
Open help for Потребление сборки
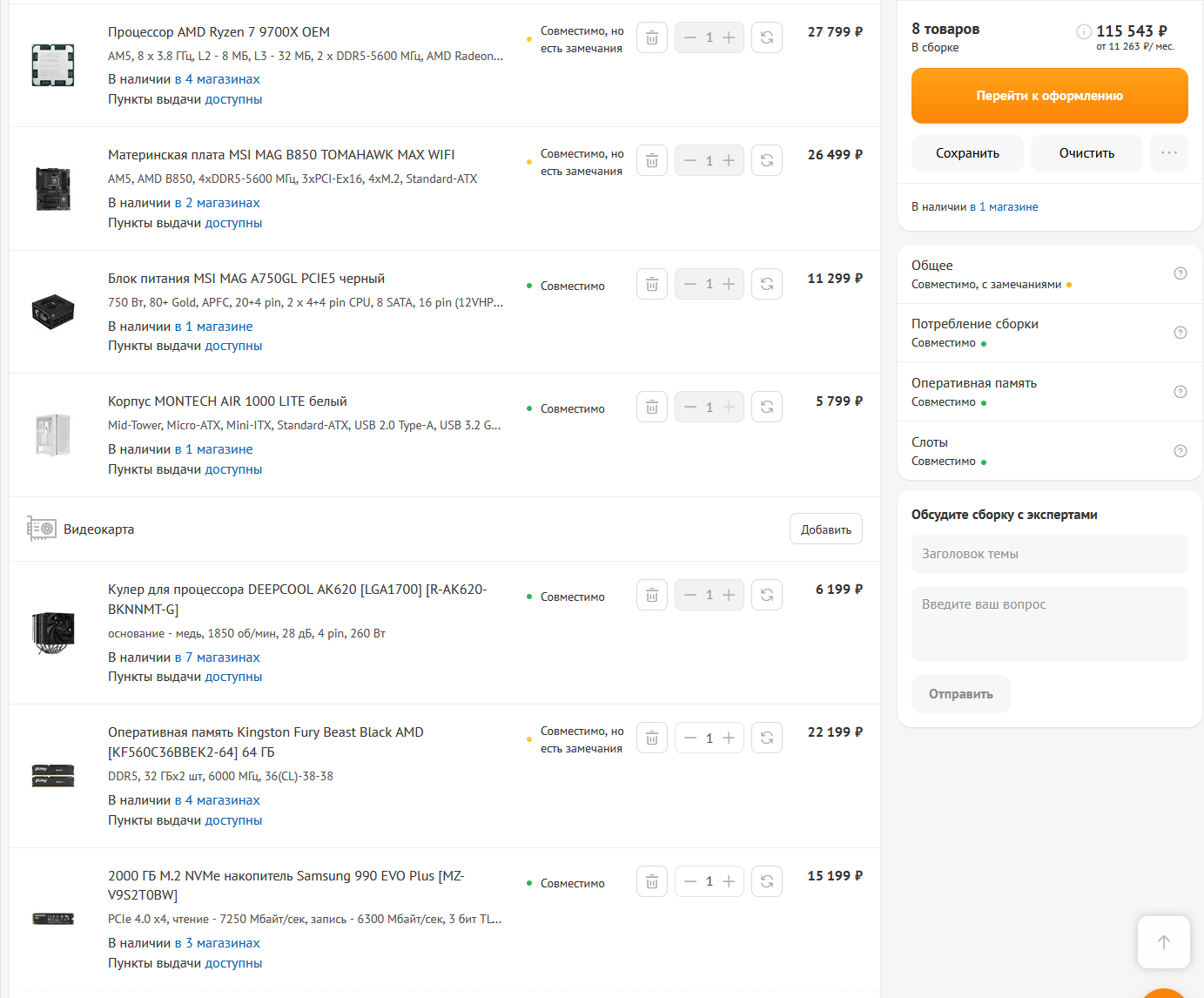click(x=1180, y=333)
